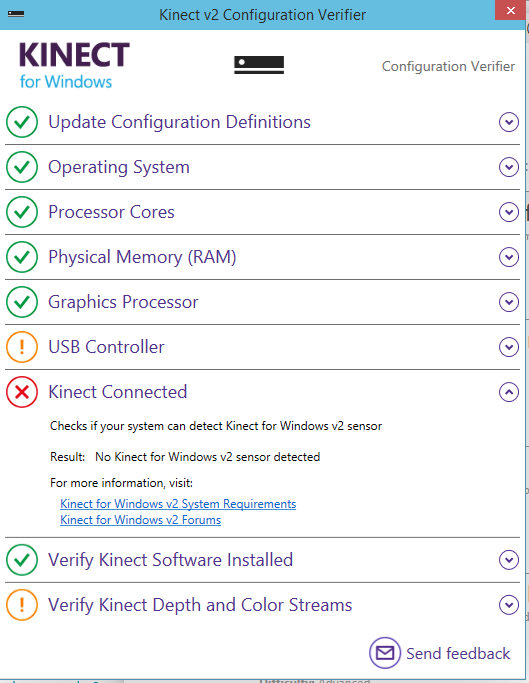529x683 pixels.
Task: Click the warning icon for Depth and Color Streams
Action: (22, 605)
